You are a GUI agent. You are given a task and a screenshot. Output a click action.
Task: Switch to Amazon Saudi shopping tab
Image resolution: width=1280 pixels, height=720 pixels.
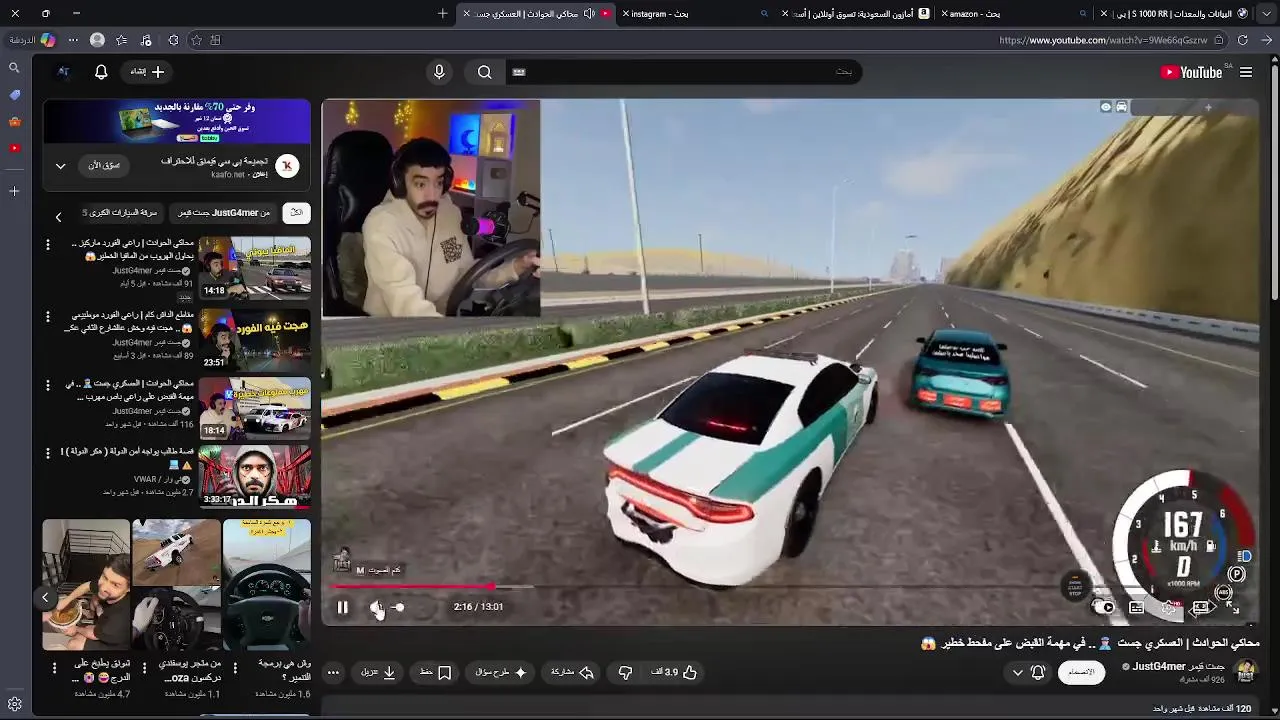tap(855, 14)
